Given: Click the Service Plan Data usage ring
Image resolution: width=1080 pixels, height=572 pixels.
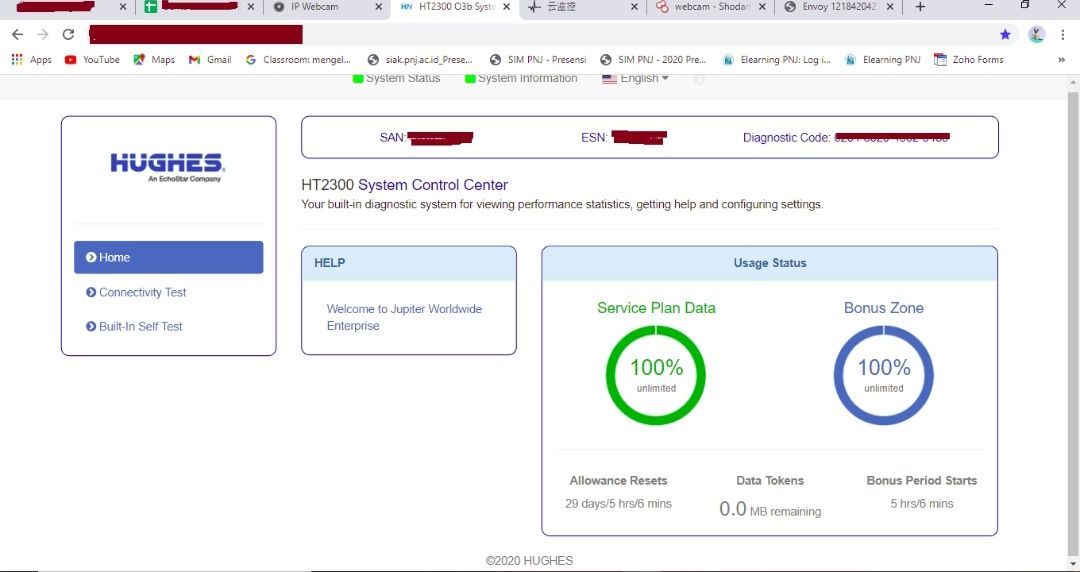Looking at the screenshot, I should (x=656, y=375).
